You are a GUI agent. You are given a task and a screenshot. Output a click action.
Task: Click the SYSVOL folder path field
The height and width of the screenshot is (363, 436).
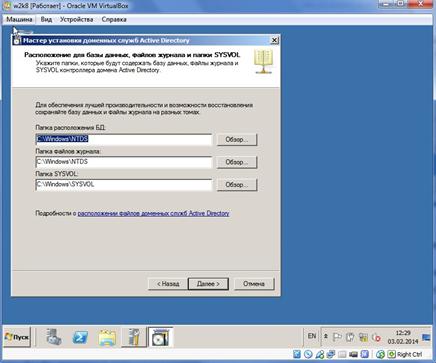pyautogui.click(x=123, y=185)
